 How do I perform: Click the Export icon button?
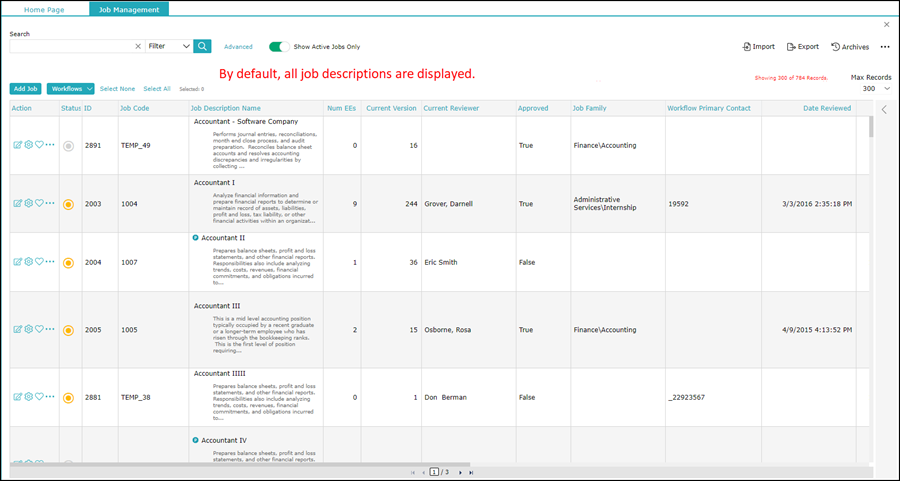point(803,46)
